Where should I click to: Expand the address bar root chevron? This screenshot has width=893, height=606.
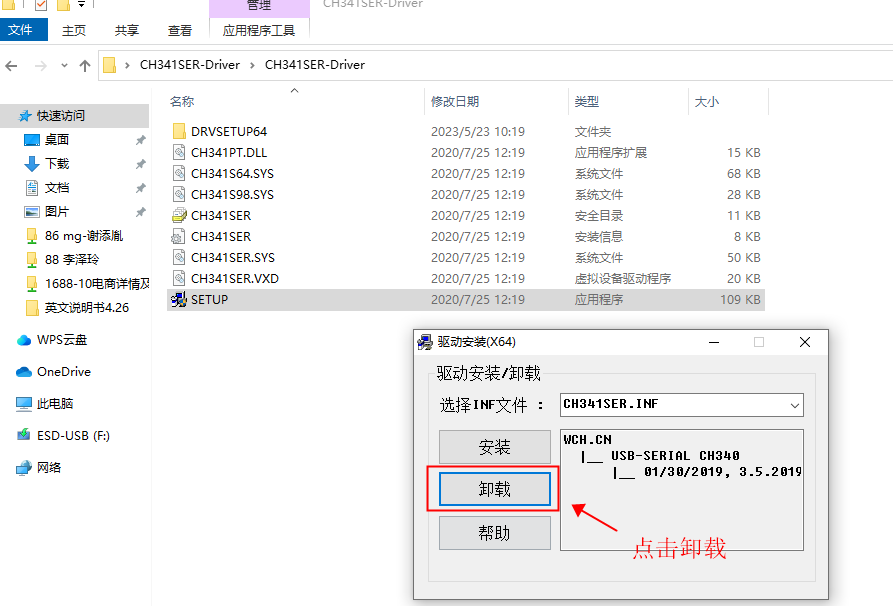129,65
